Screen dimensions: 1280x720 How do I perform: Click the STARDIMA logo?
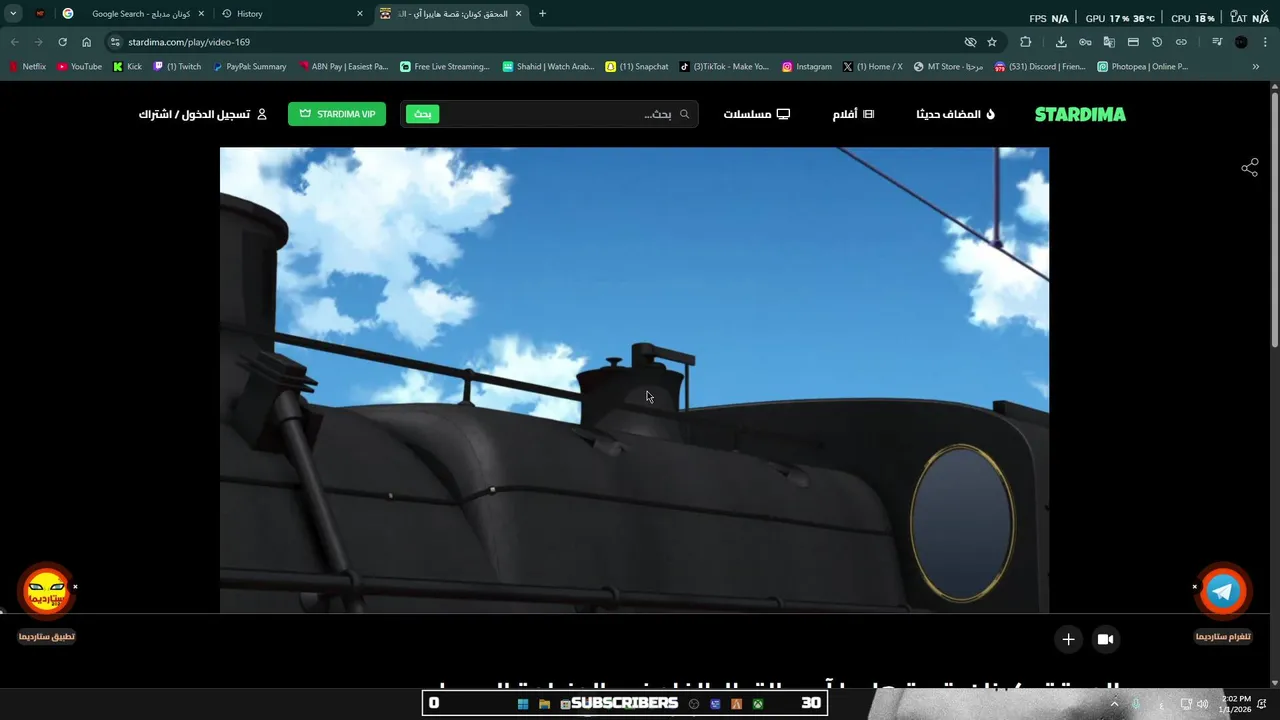click(1080, 114)
